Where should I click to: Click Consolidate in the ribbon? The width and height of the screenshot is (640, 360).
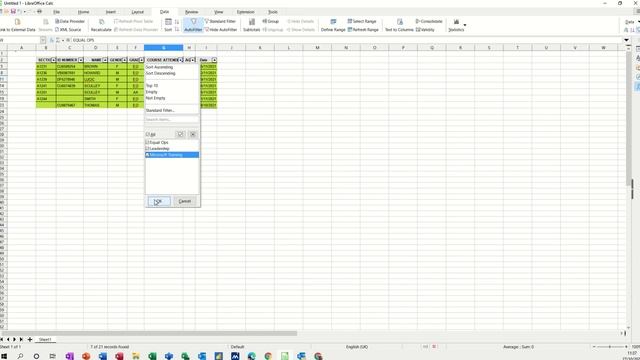pyautogui.click(x=429, y=21)
